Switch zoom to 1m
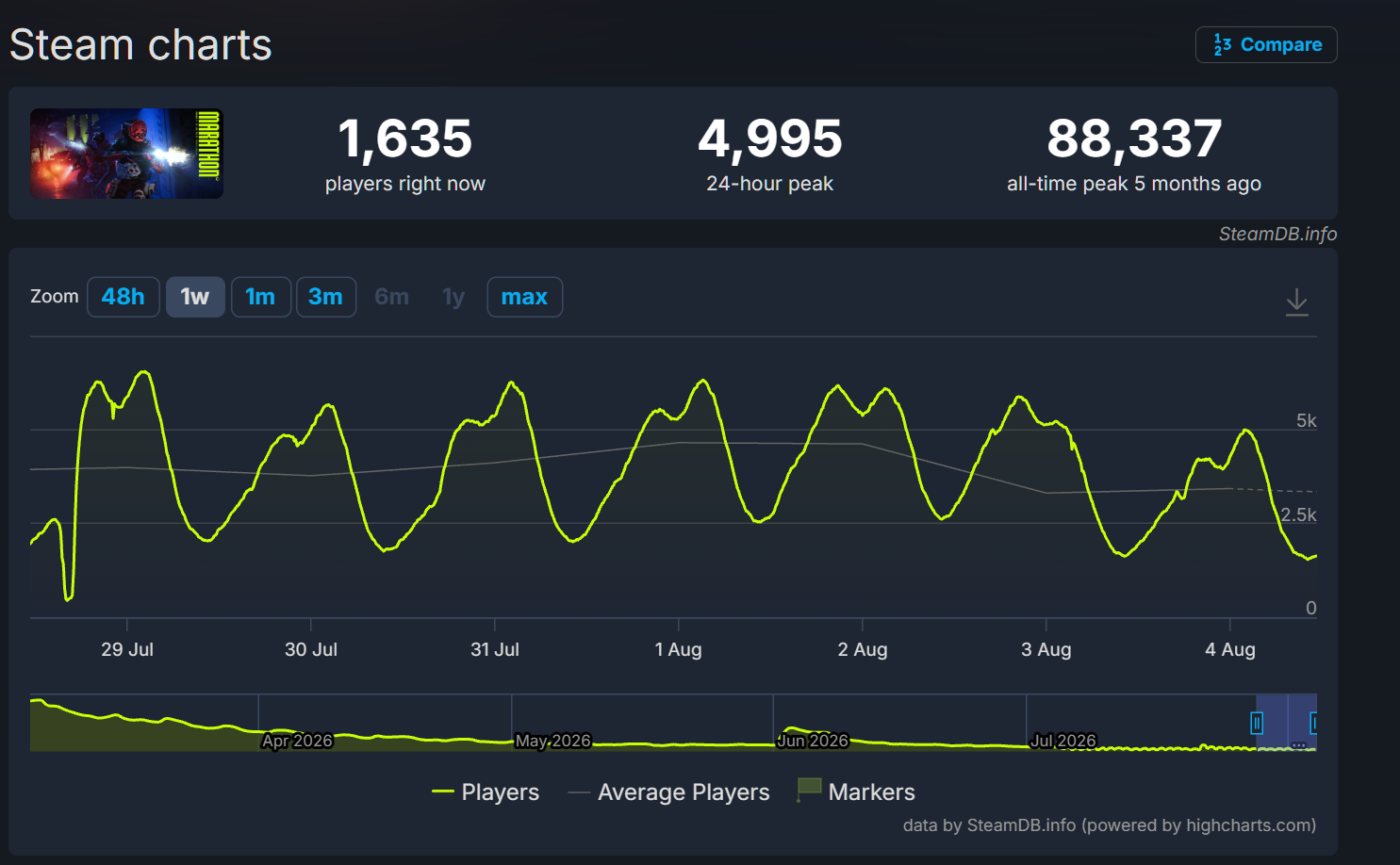1400x865 pixels. 260,297
